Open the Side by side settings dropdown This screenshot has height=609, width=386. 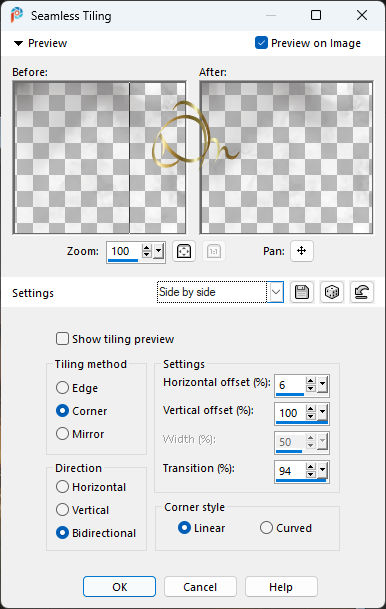coord(275,292)
